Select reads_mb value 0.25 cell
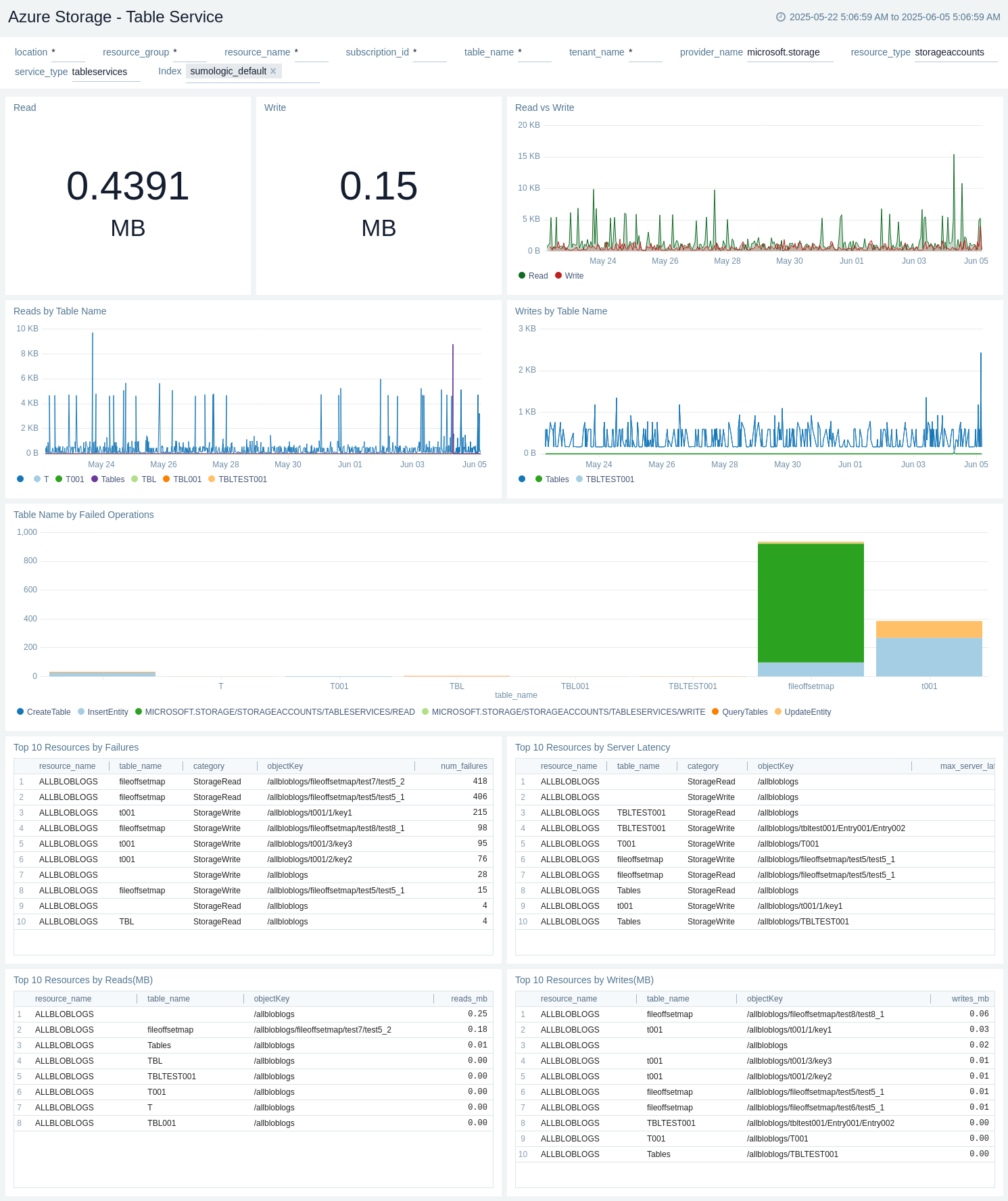Image resolution: width=1008 pixels, height=1201 pixels. (x=477, y=1014)
